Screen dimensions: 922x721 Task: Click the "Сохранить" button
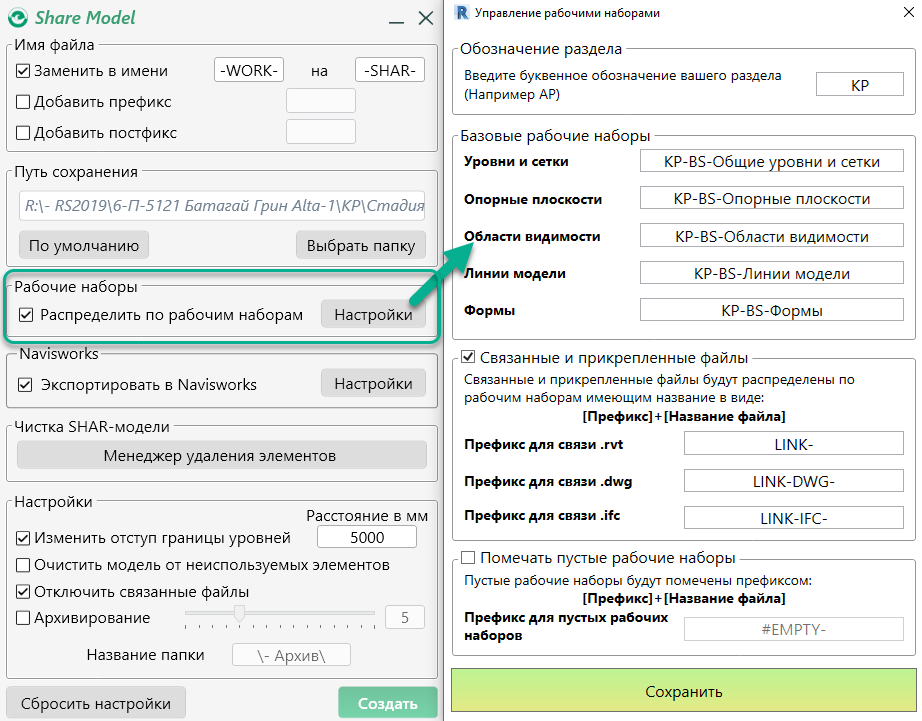point(683,691)
